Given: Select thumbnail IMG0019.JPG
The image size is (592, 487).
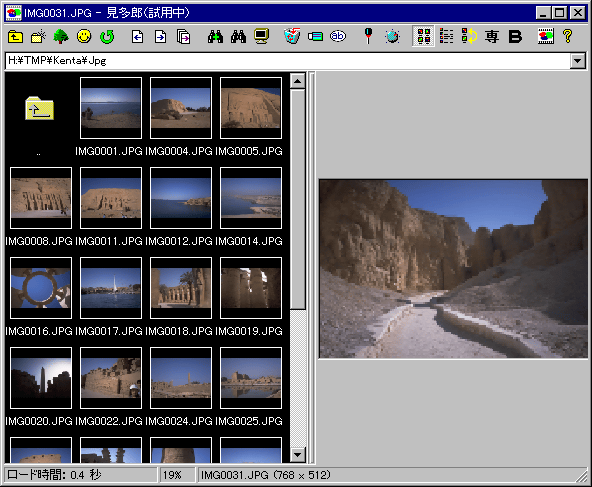Looking at the screenshot, I should click(x=251, y=288).
